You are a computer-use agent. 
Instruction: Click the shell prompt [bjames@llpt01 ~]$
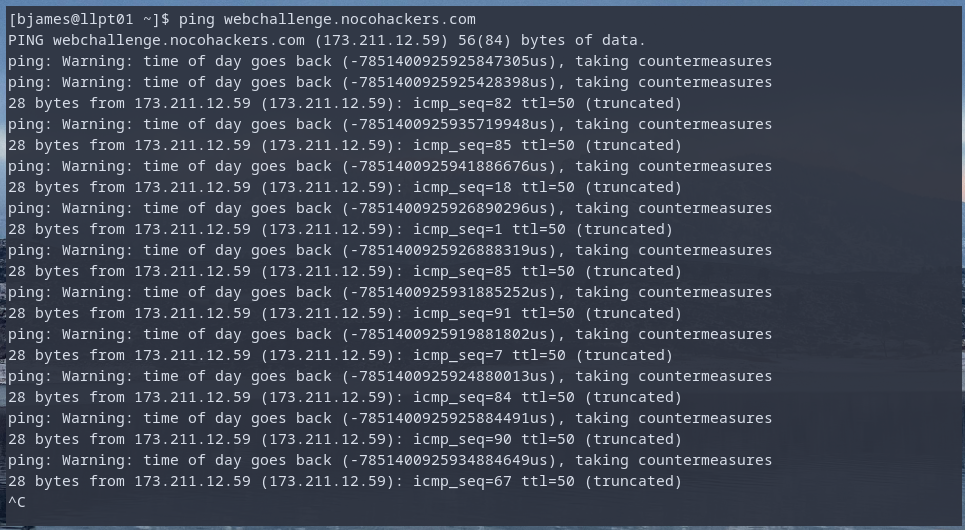coord(89,19)
